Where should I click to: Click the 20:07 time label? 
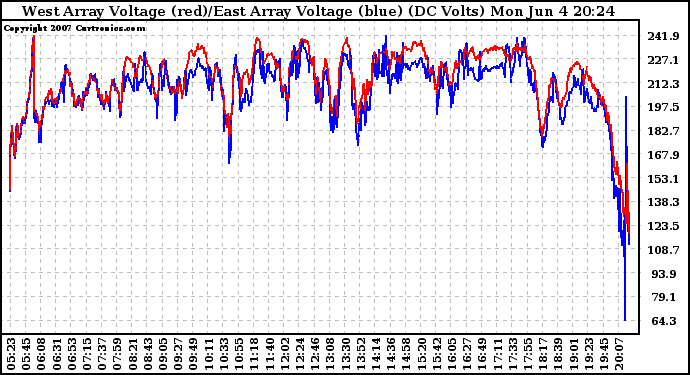(x=620, y=354)
